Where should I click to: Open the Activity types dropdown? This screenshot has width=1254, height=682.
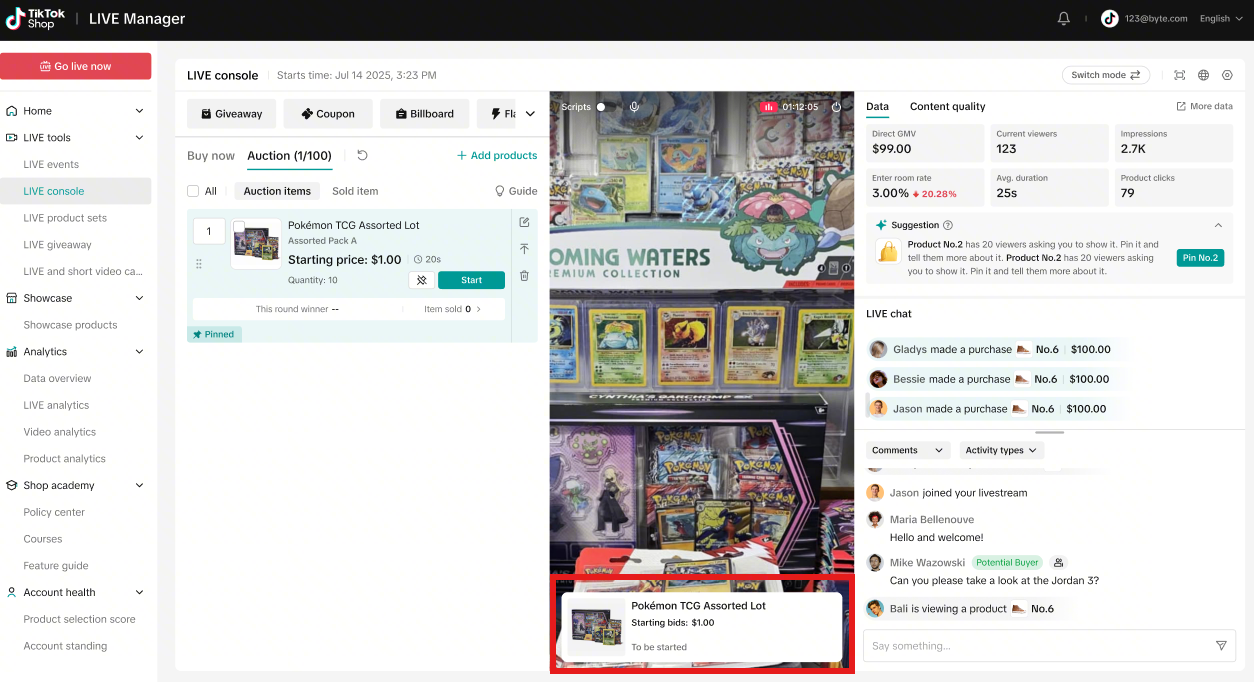1001,450
